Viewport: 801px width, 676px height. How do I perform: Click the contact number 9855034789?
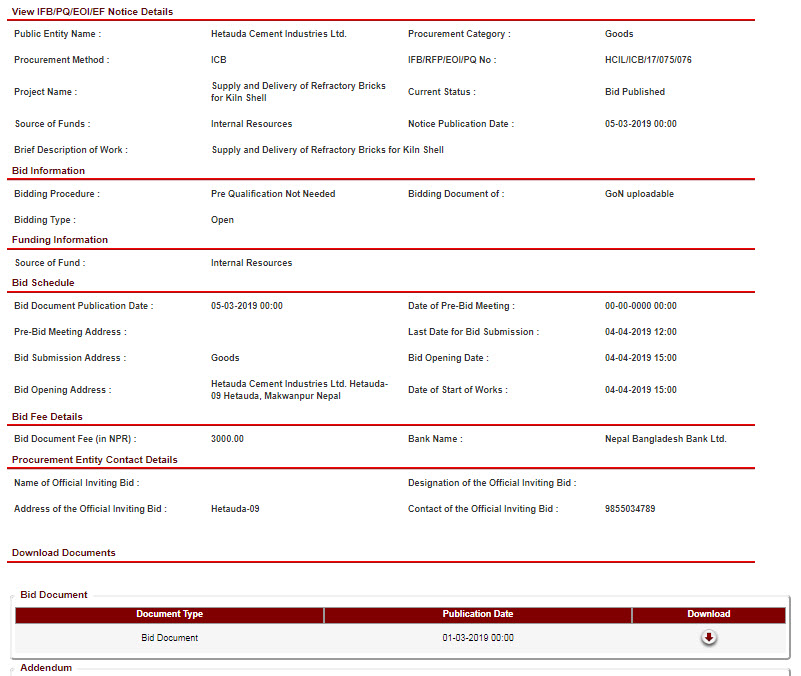(x=630, y=509)
